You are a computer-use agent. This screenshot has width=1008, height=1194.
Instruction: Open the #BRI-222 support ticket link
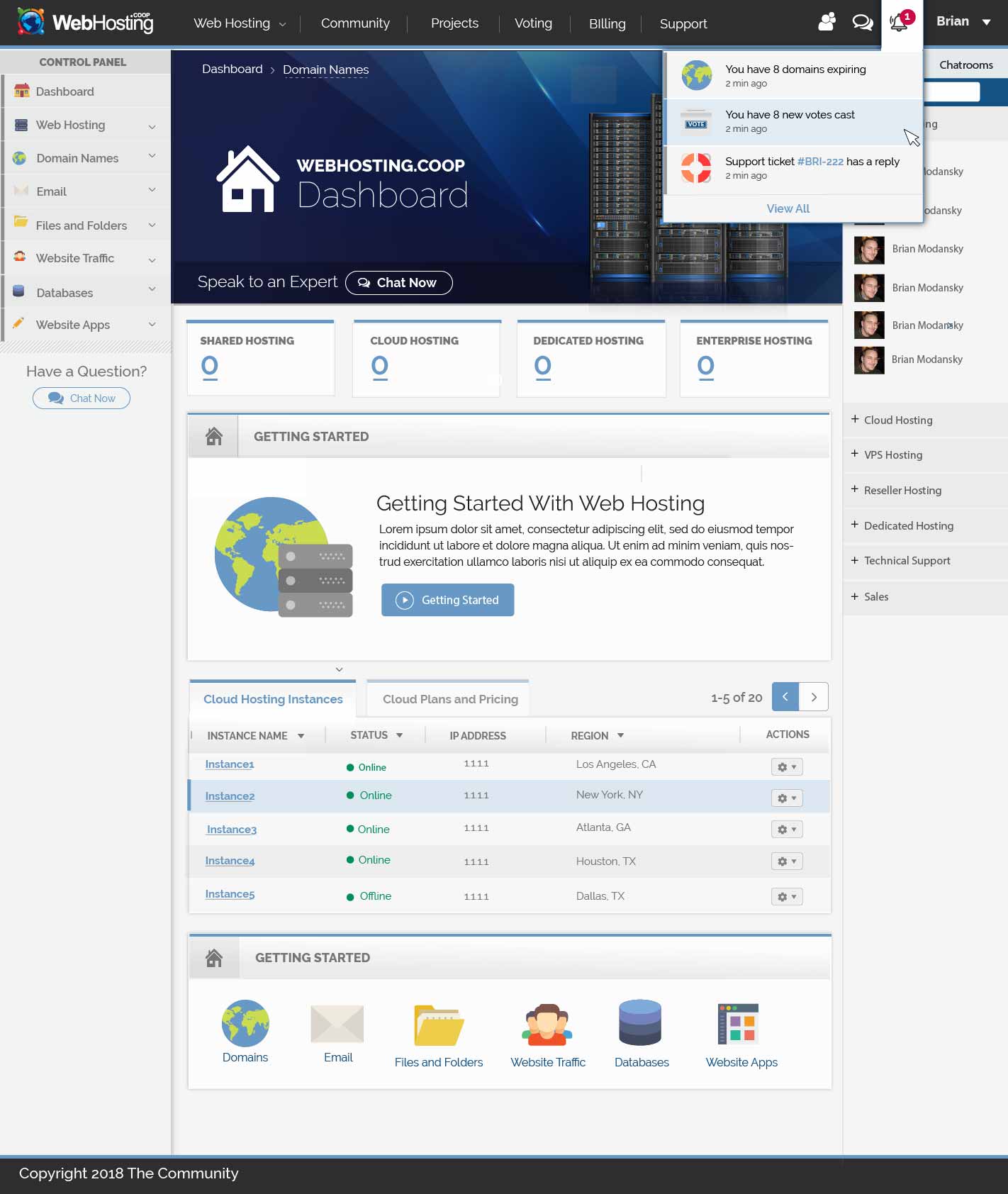point(820,161)
